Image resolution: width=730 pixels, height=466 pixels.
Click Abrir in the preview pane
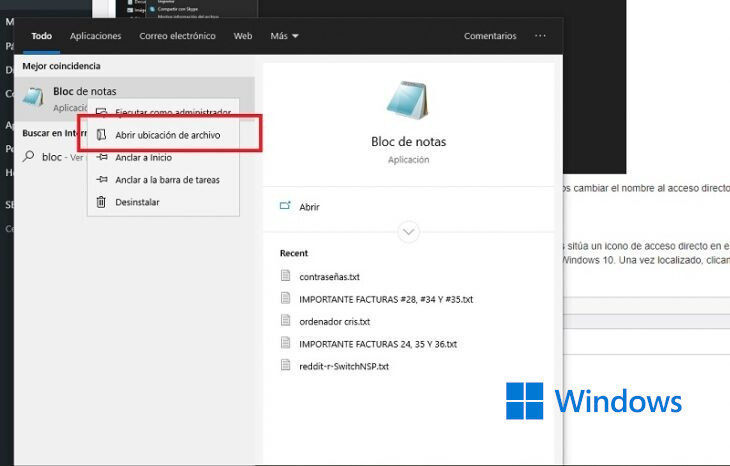point(309,207)
